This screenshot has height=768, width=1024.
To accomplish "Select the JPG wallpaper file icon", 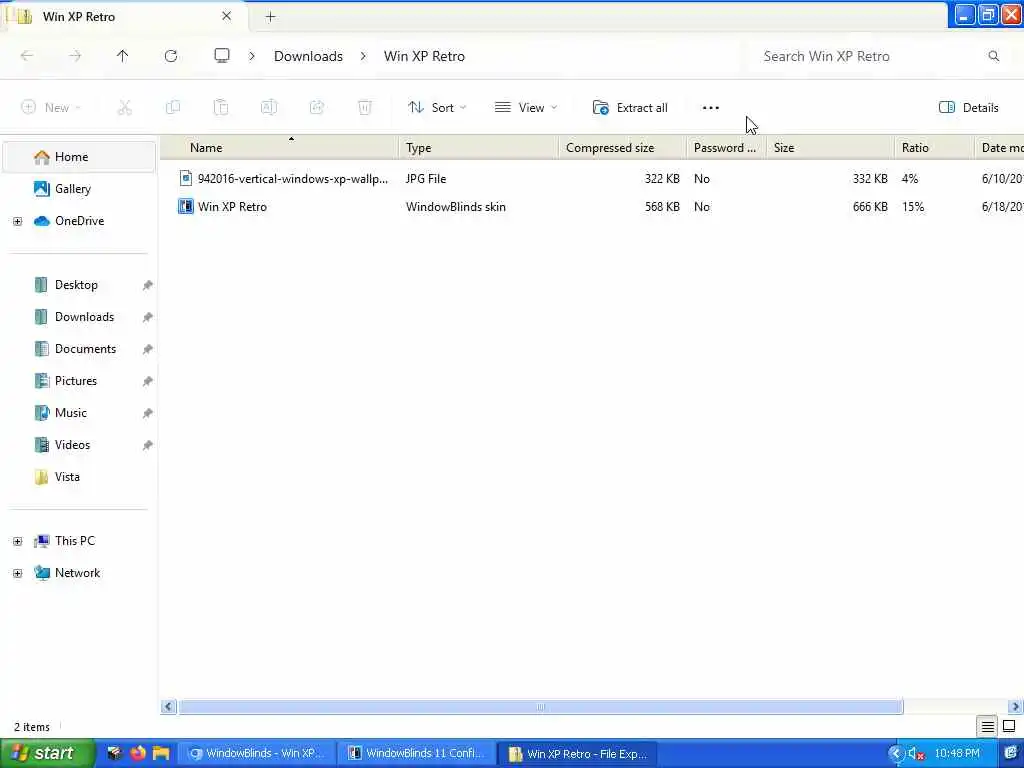I will pos(186,178).
